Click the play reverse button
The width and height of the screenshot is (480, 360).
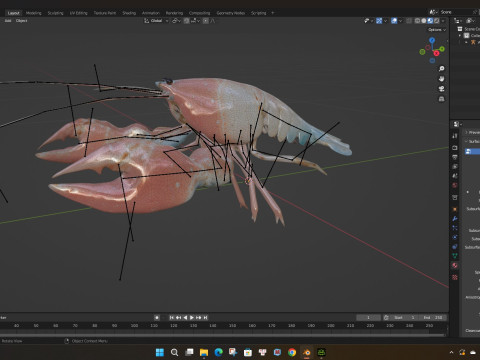click(x=185, y=318)
